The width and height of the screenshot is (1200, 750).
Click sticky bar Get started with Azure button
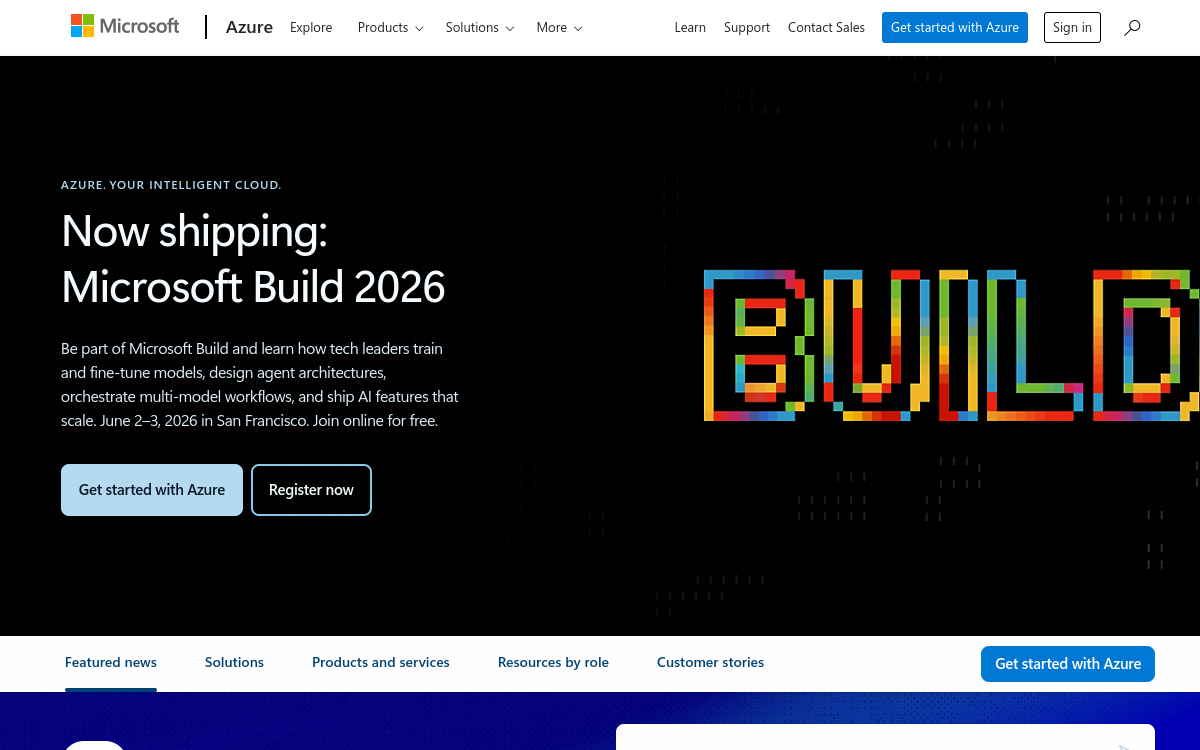[1068, 664]
